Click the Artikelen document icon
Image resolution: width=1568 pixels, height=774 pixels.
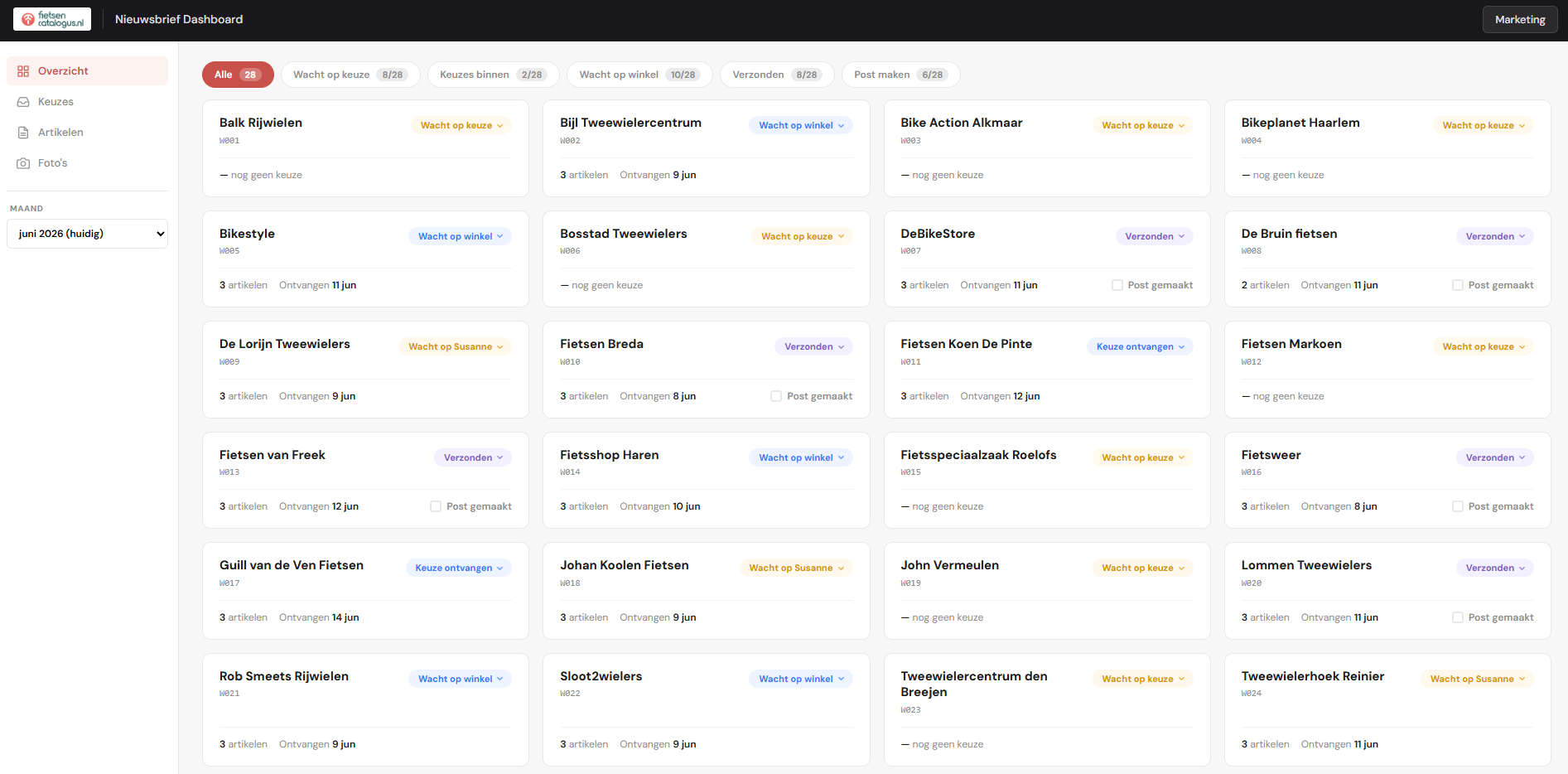point(23,133)
